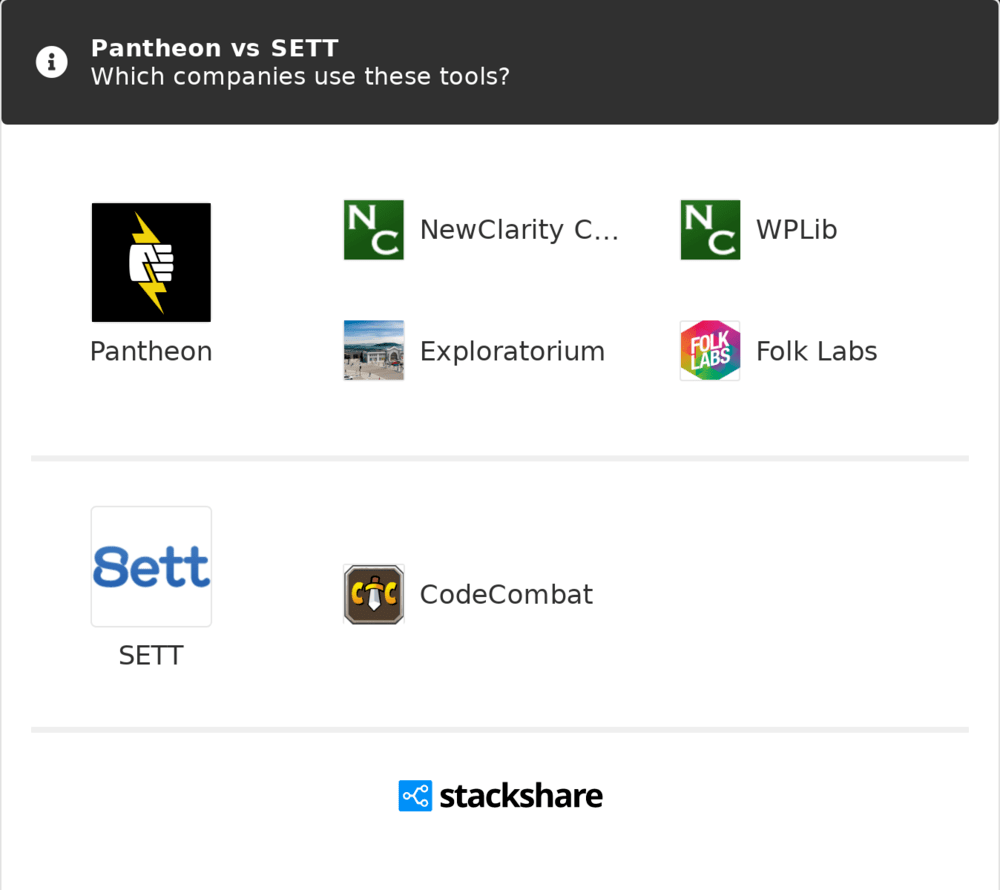This screenshot has height=890, width=1000.
Task: Click the SETT label under logo
Action: pyautogui.click(x=151, y=655)
